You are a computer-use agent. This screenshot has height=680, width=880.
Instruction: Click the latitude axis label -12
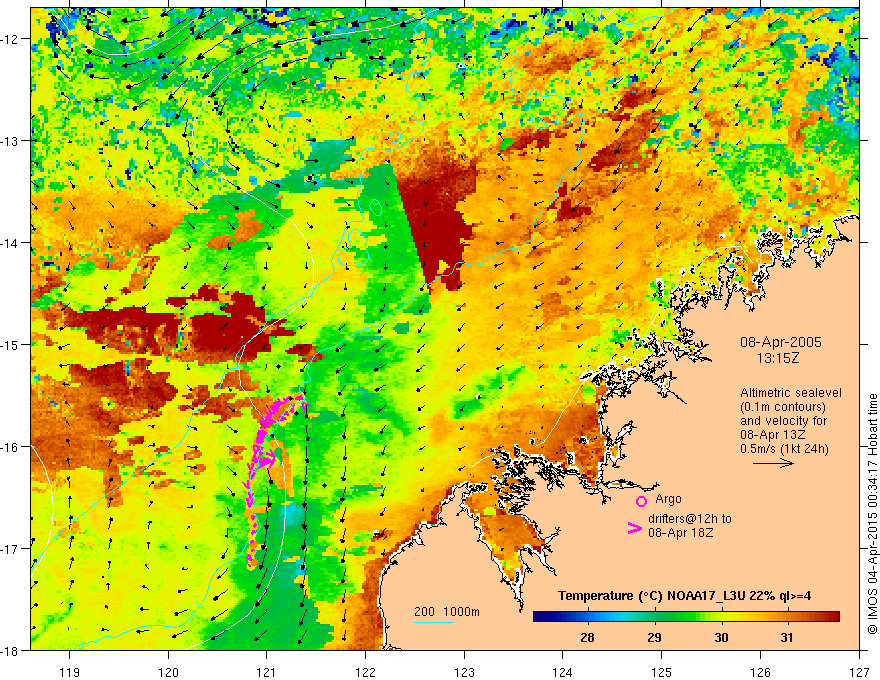click(11, 39)
